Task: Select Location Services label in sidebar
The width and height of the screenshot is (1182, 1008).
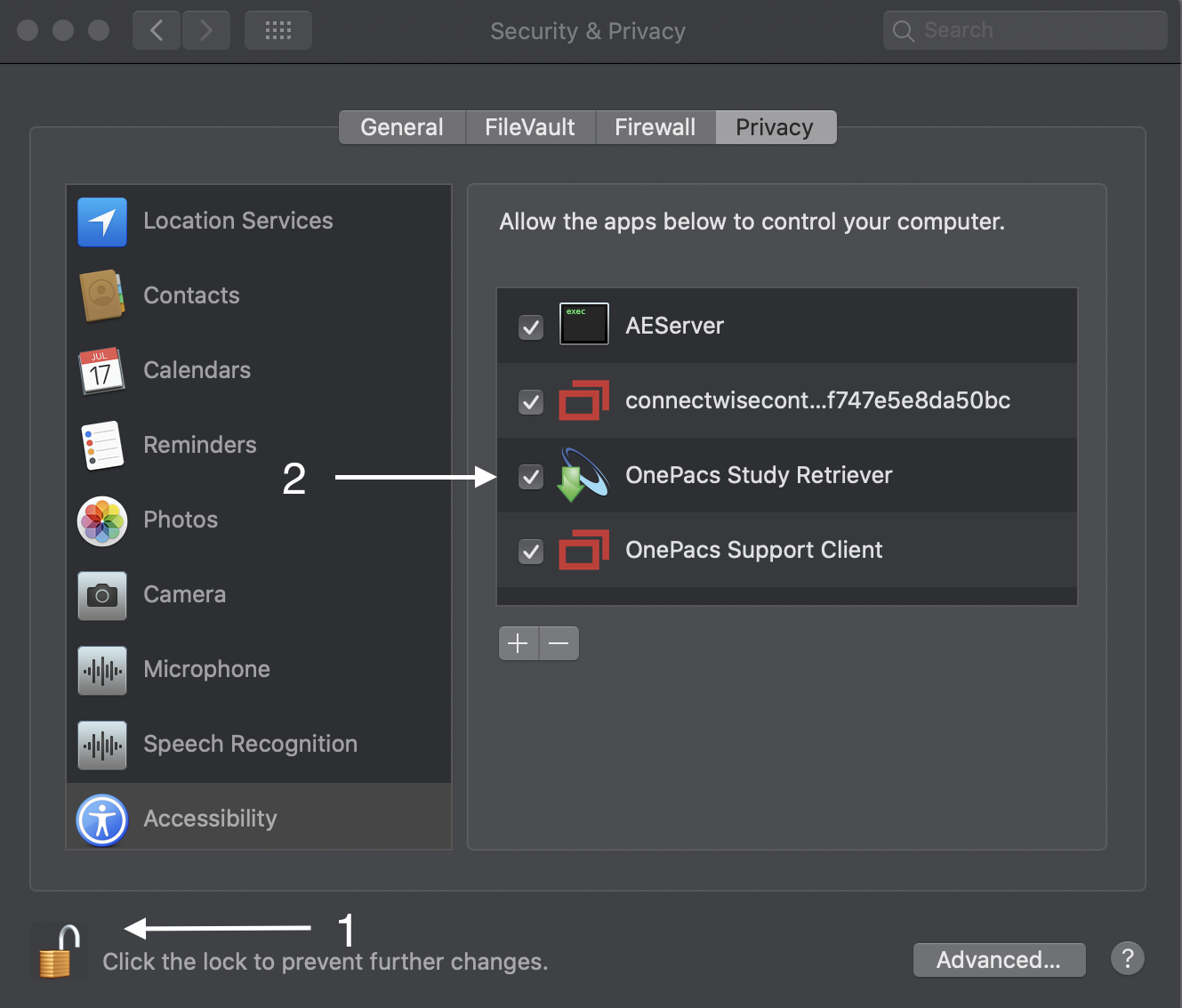Action: pos(238,221)
